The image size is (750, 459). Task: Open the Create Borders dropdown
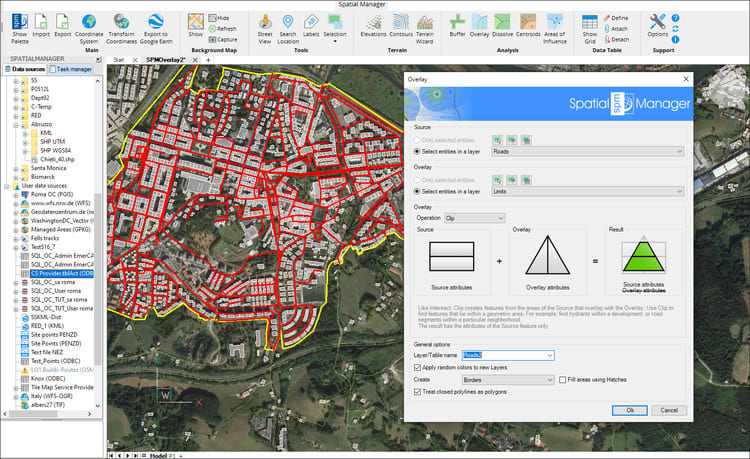[x=508, y=380]
